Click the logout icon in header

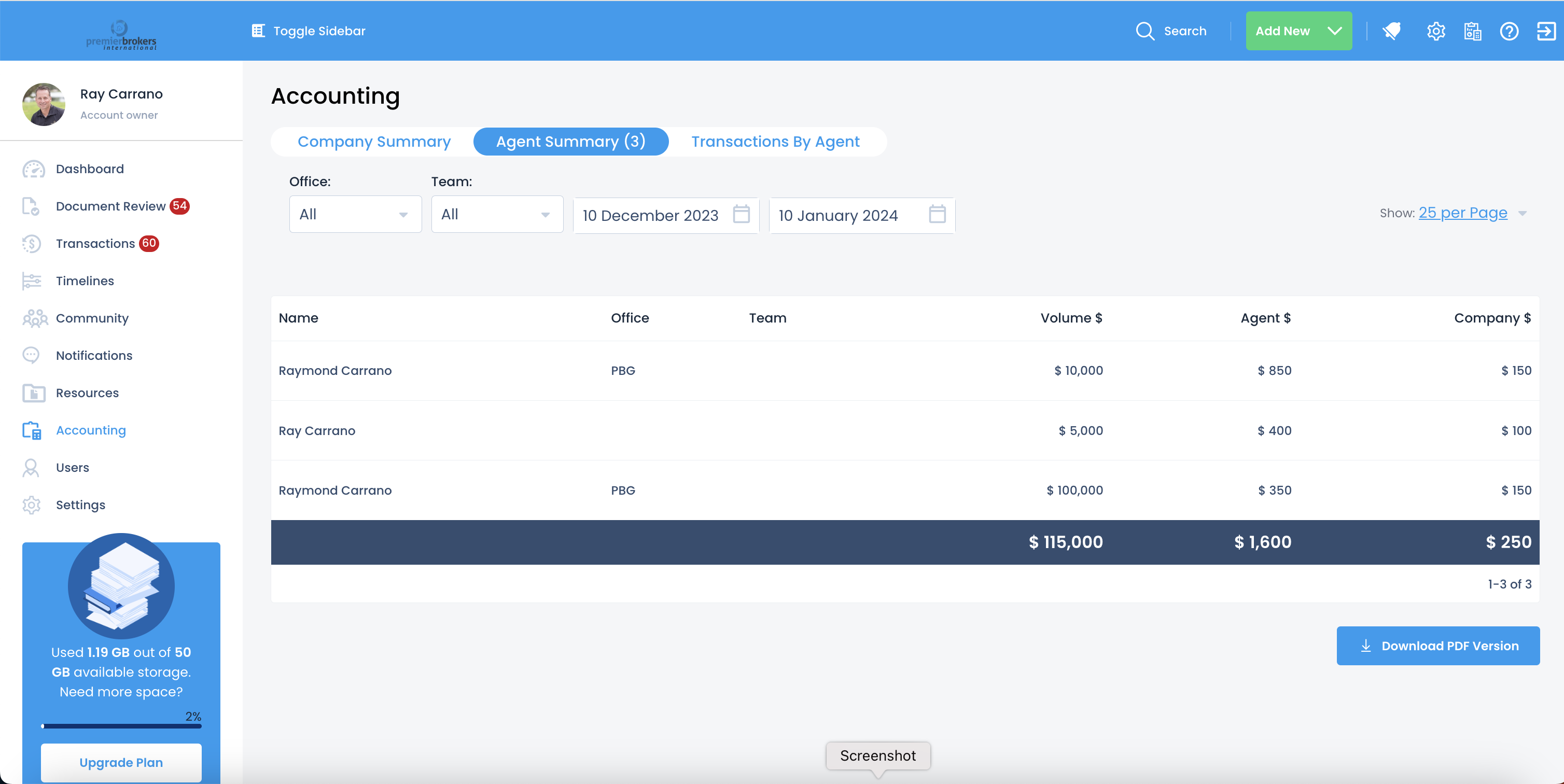click(x=1546, y=31)
